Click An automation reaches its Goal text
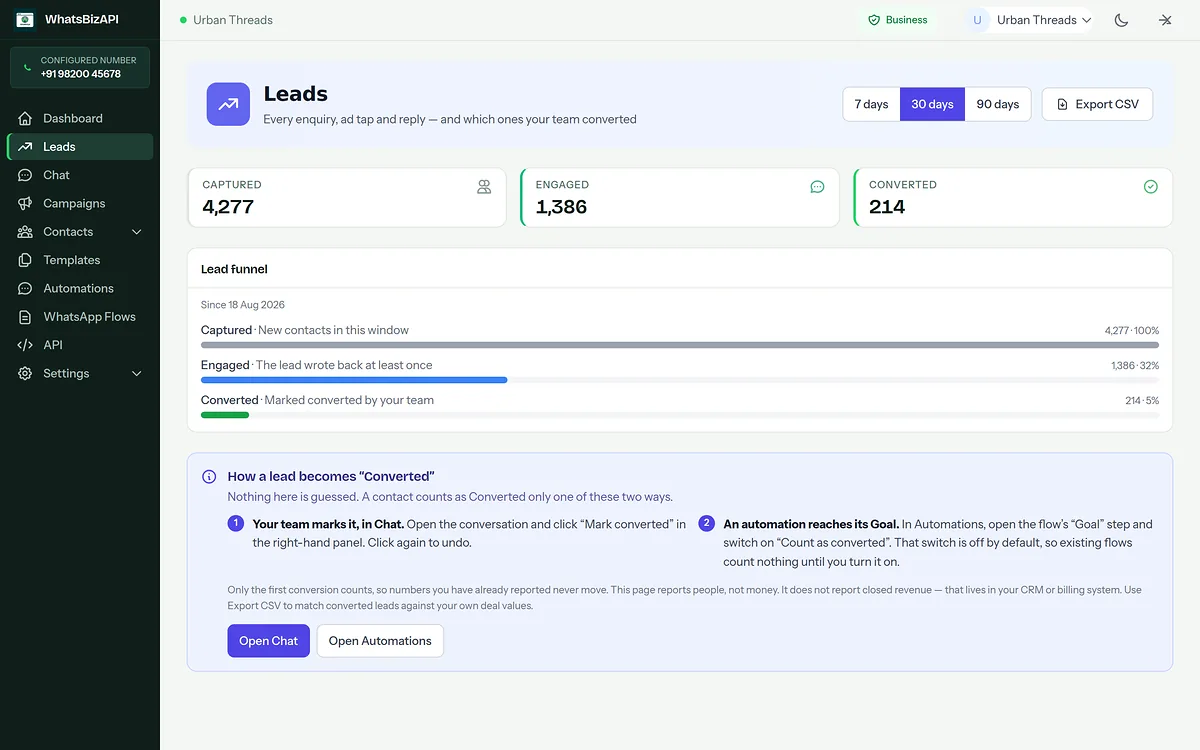 (811, 524)
